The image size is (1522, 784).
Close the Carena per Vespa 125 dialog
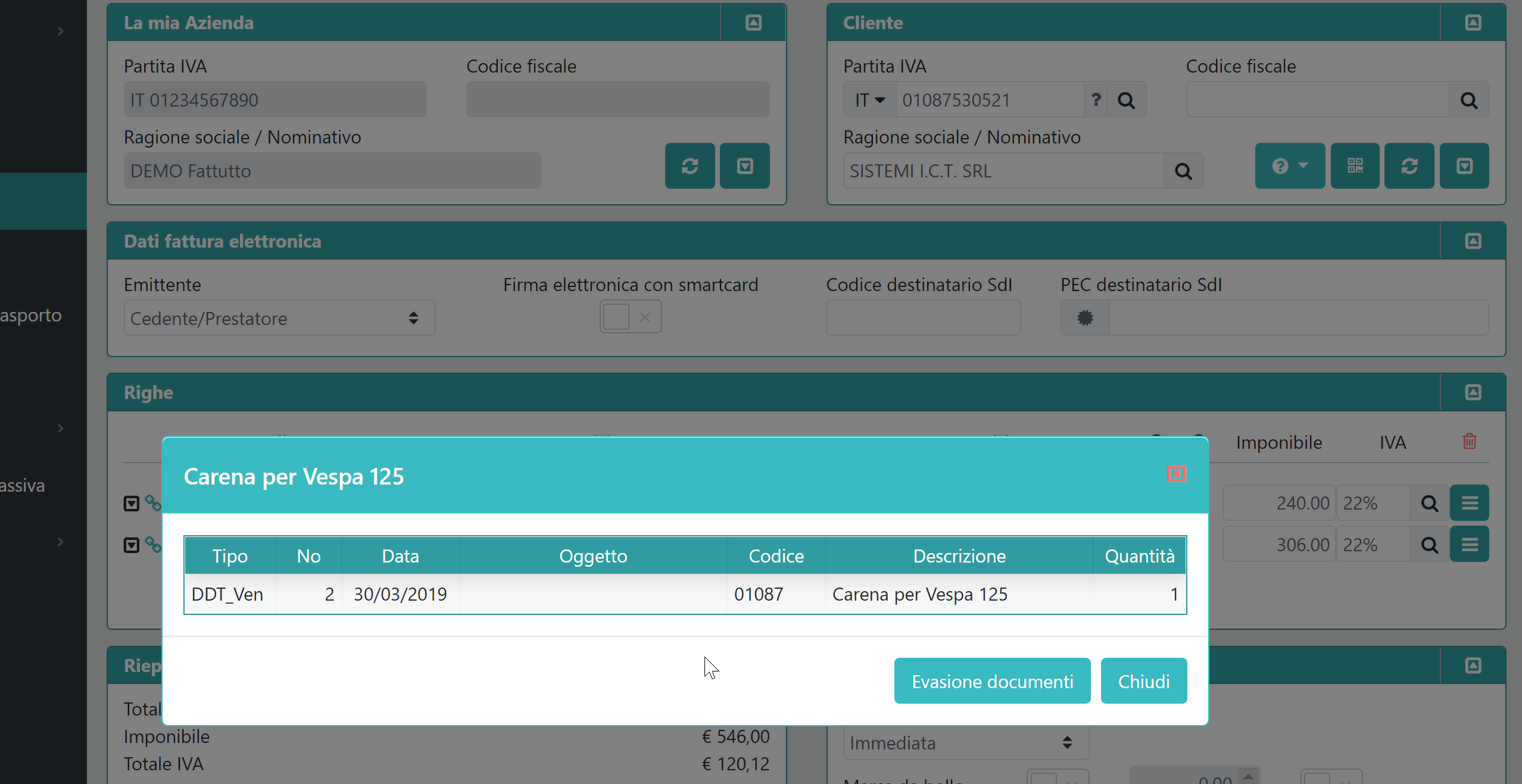1177,474
